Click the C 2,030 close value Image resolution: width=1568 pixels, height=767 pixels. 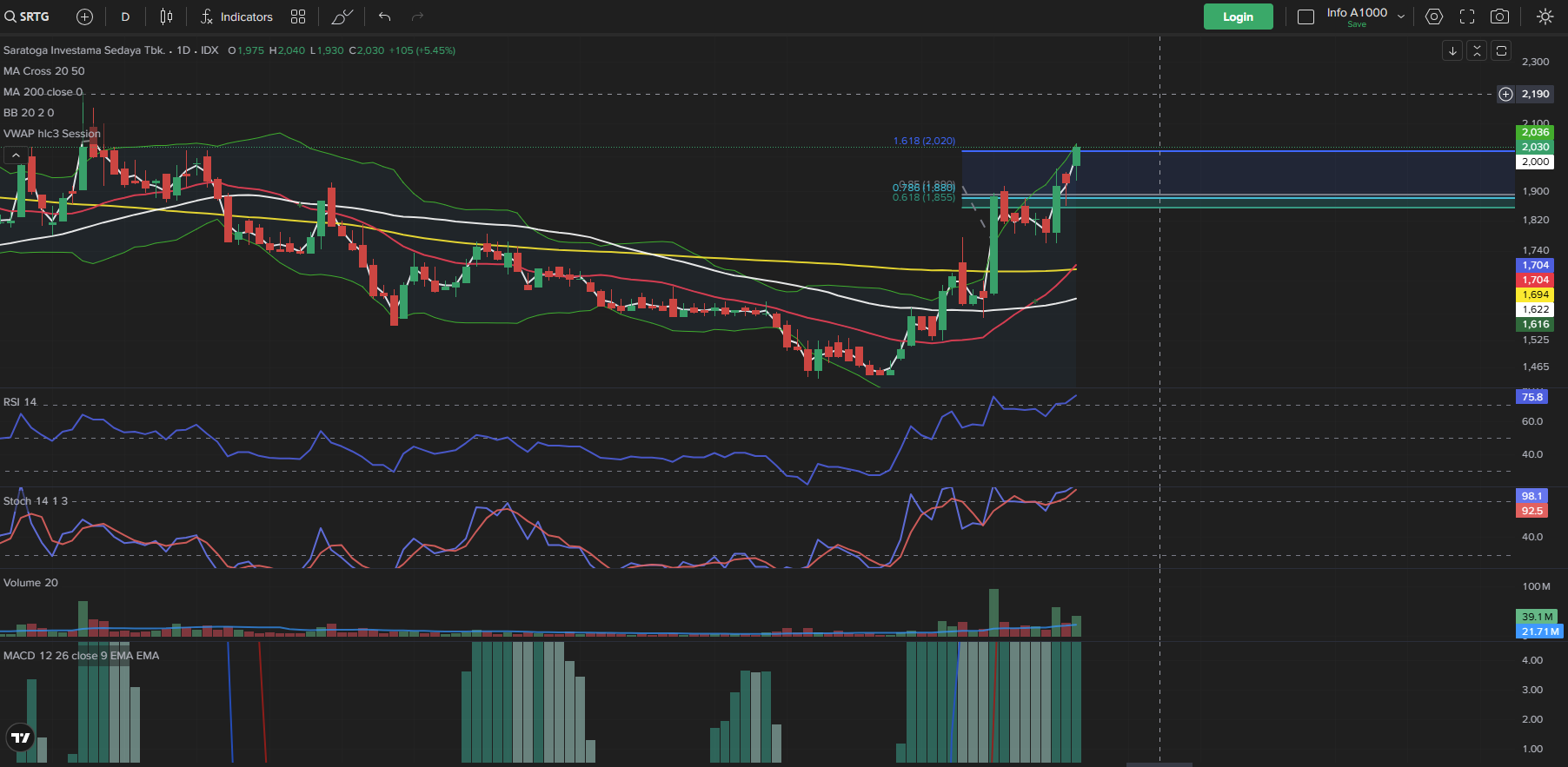point(367,50)
